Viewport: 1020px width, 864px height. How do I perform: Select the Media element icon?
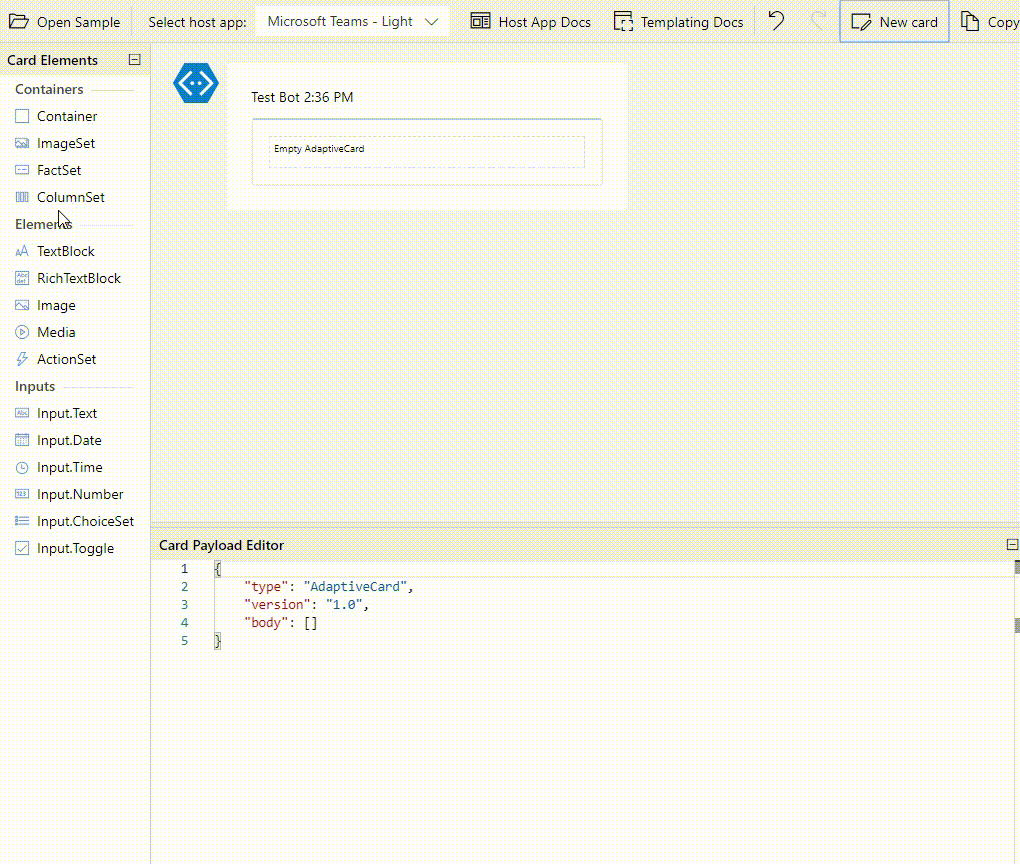pyautogui.click(x=22, y=332)
